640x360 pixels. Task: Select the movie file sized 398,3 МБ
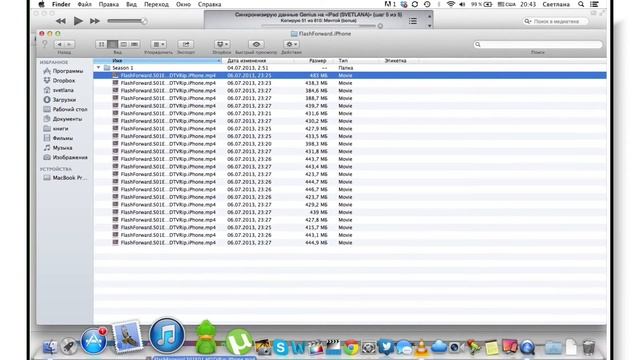[350, 144]
